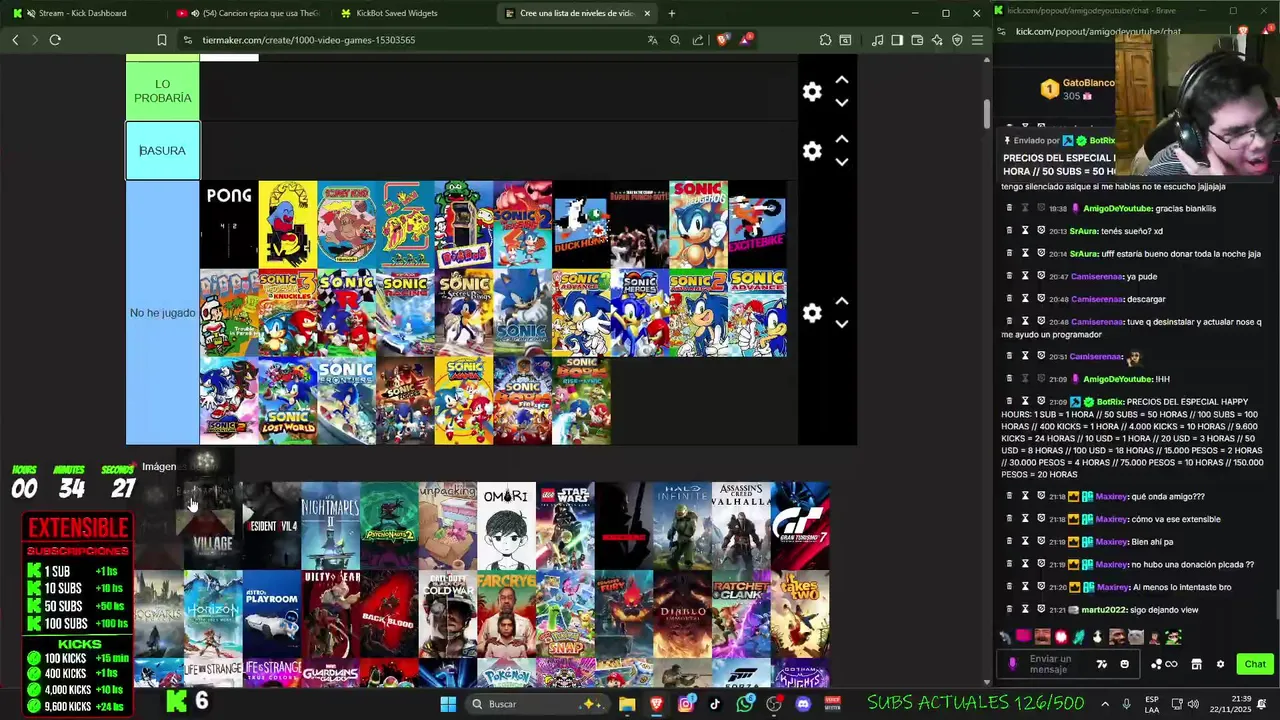The image size is (1280, 720).
Task: Open 7TV emote menu in chat
Action: click(1102, 664)
